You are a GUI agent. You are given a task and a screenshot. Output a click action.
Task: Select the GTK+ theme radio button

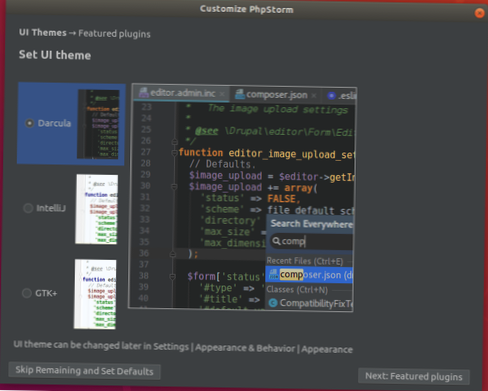[x=27, y=293]
